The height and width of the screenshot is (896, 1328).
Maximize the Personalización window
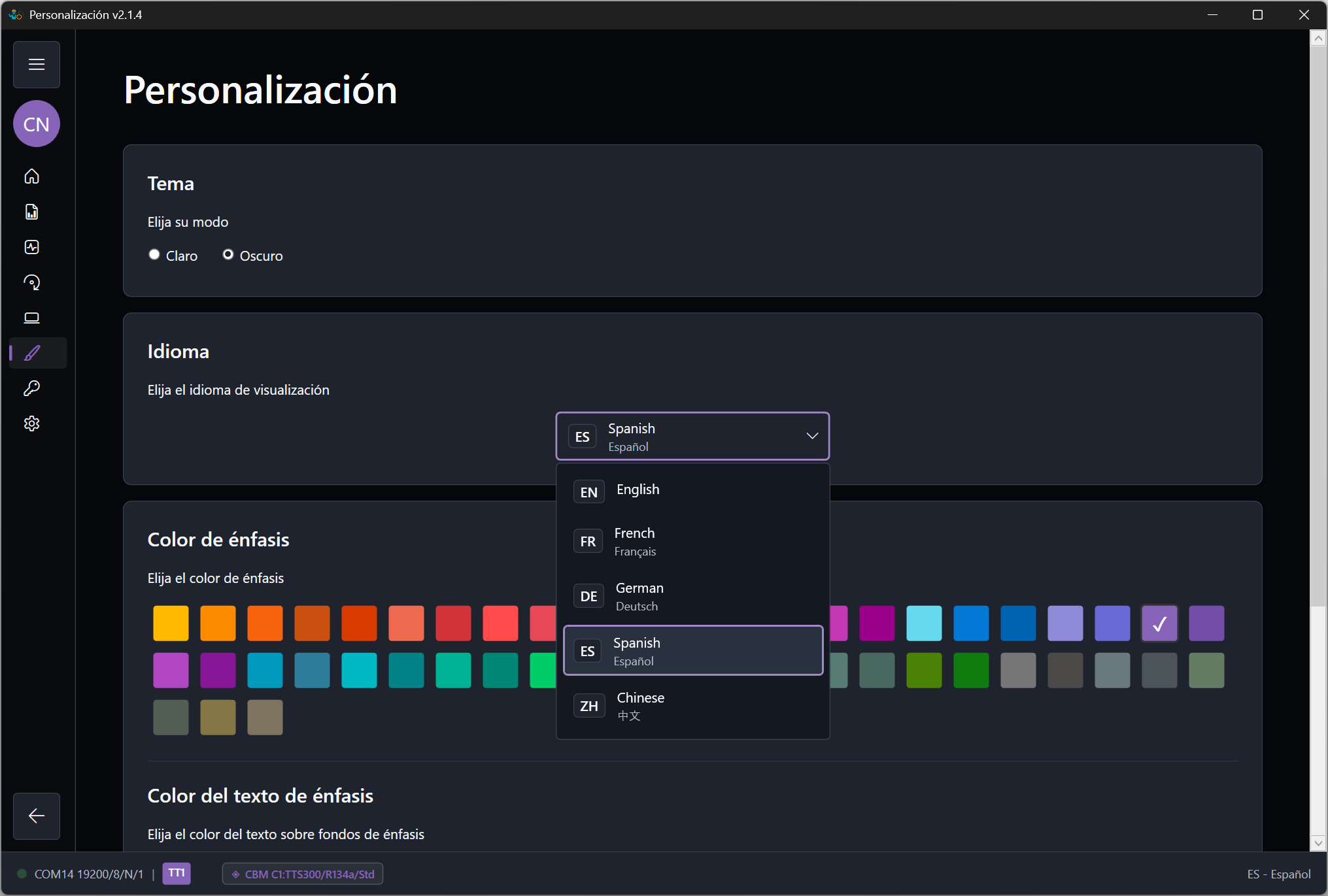tap(1257, 14)
